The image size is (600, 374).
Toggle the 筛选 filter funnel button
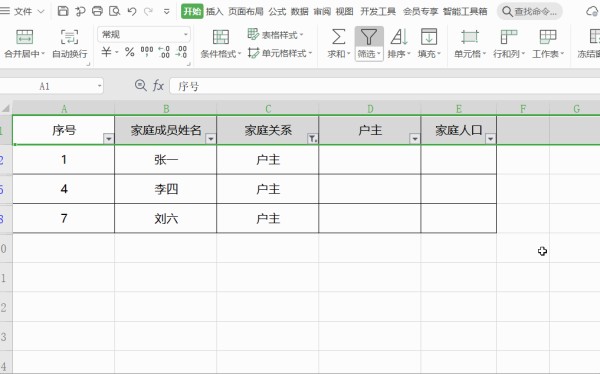click(x=369, y=43)
